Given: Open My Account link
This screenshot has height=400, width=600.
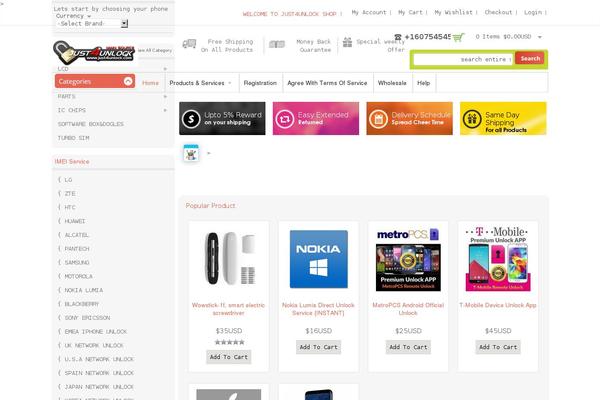Looking at the screenshot, I should [369, 13].
